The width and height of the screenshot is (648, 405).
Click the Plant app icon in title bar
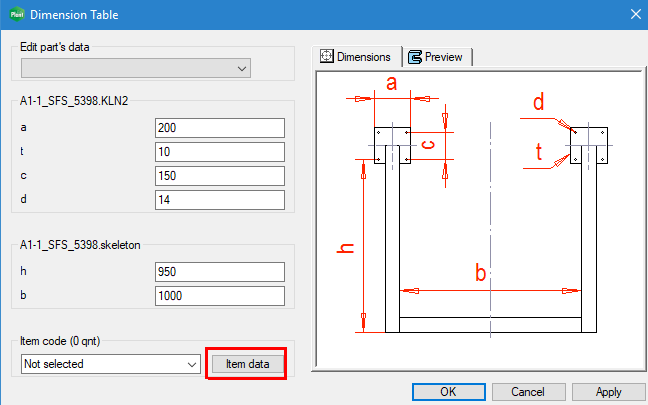pyautogui.click(x=15, y=14)
